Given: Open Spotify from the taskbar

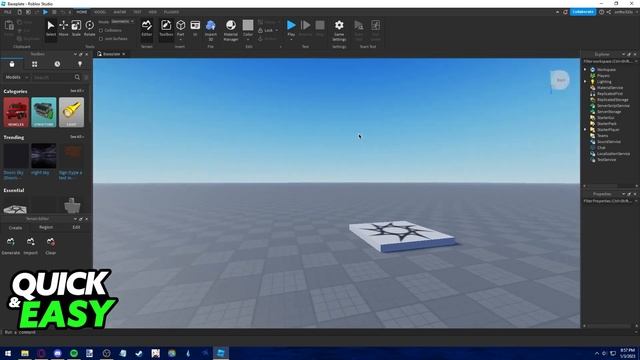Looking at the screenshot, I should 74,353.
